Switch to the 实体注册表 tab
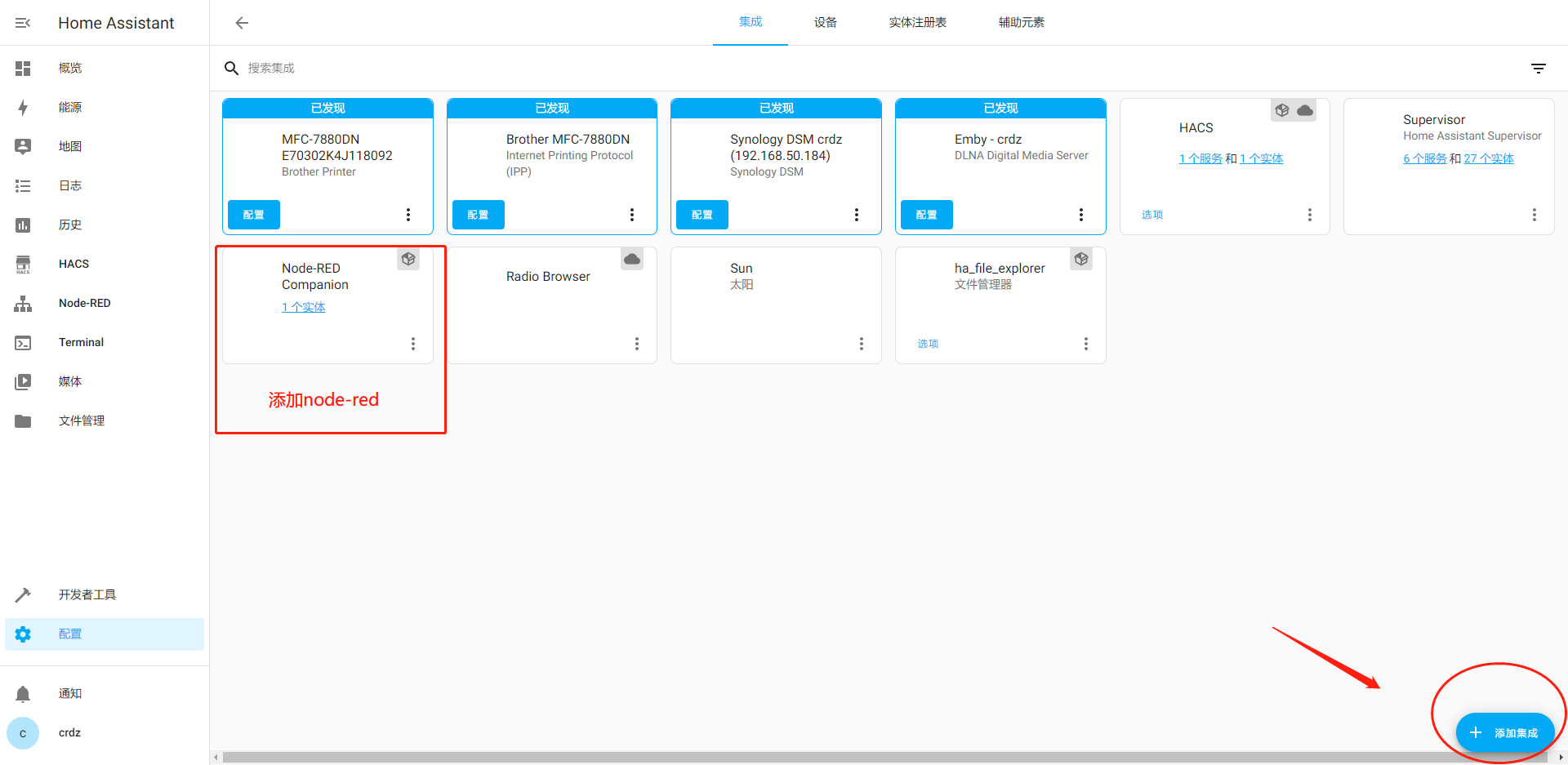The image size is (1568, 765). click(x=917, y=23)
